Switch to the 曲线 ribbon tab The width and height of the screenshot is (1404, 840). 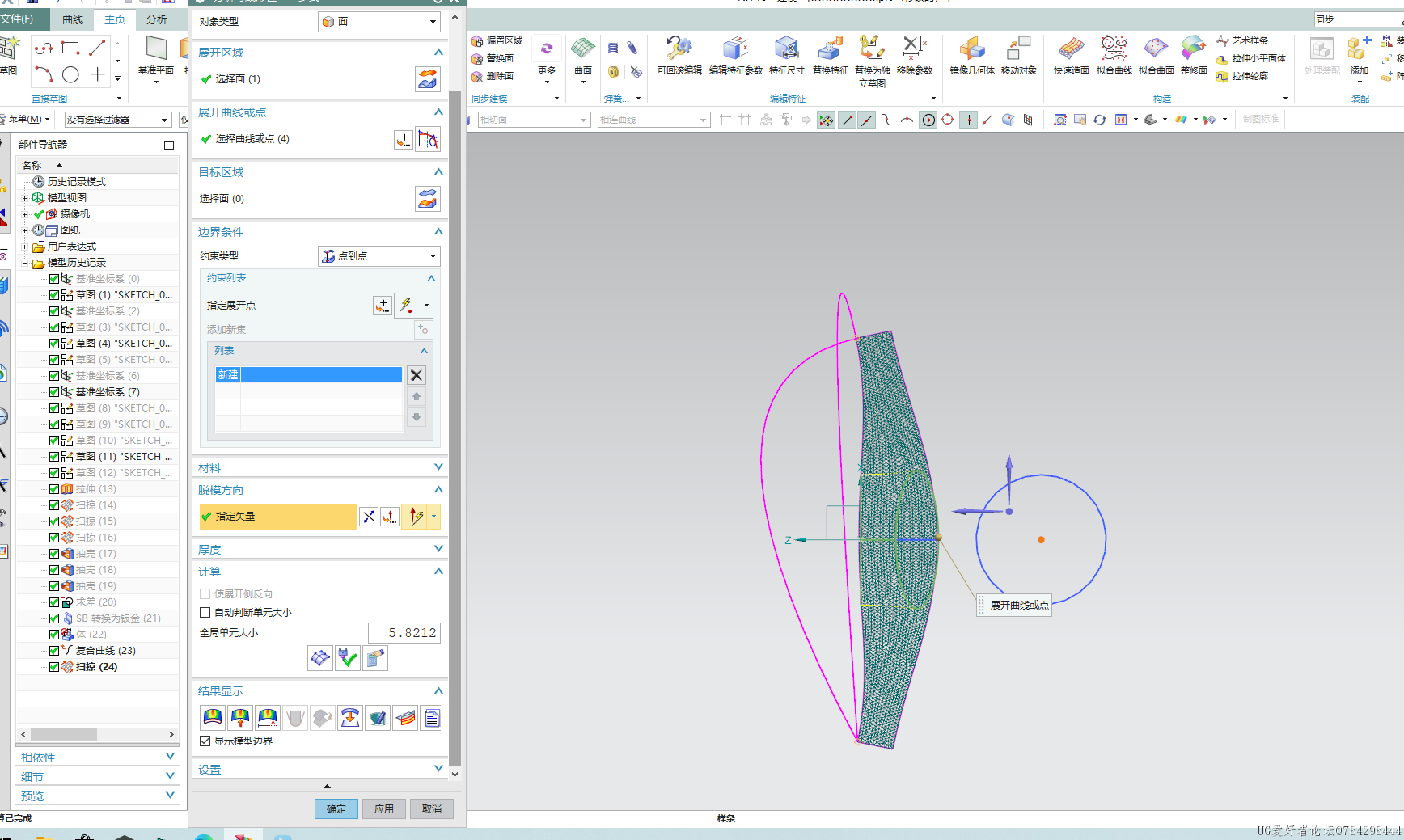(73, 19)
